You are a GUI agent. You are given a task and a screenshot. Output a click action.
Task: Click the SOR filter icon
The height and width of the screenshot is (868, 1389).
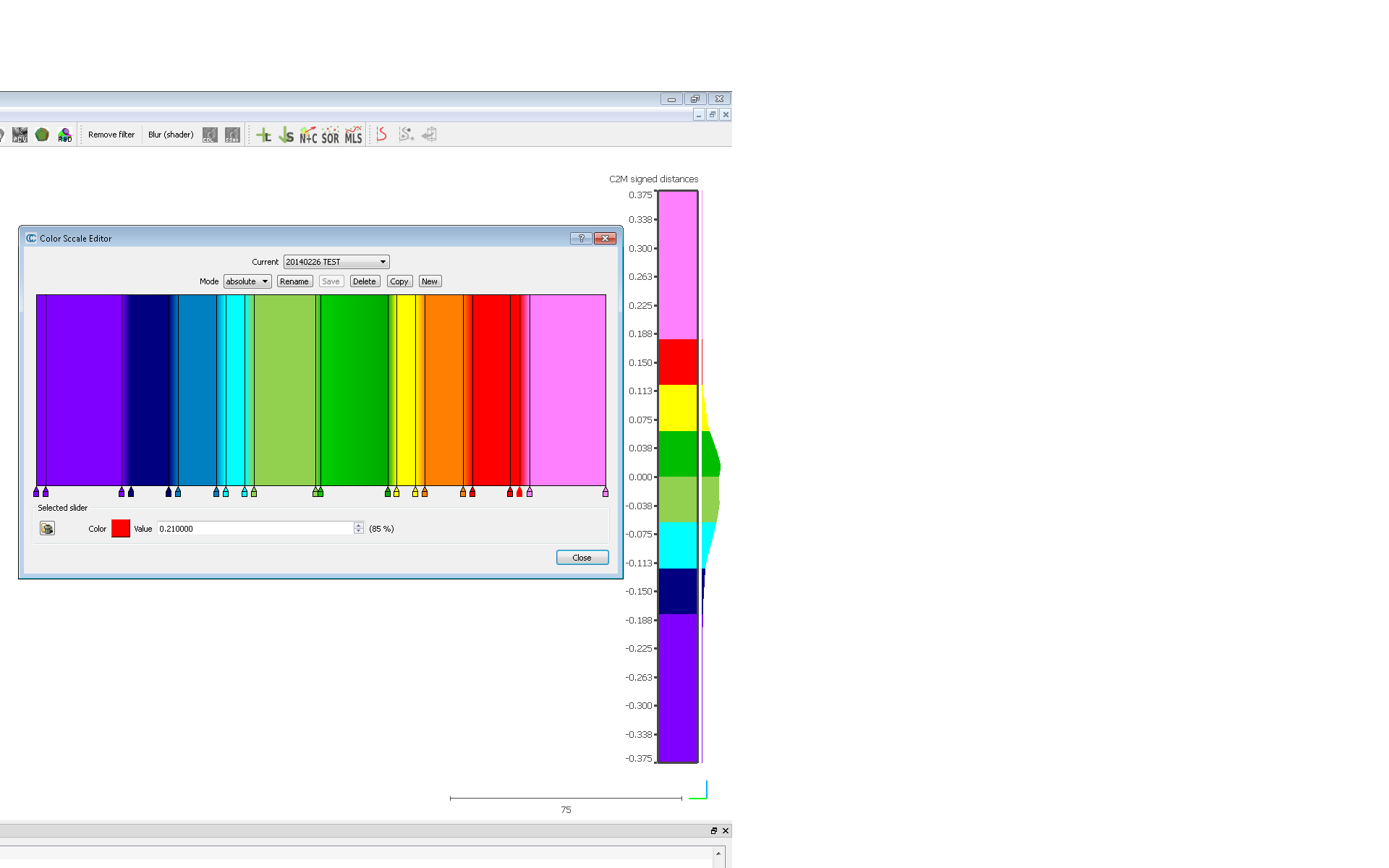click(x=331, y=135)
